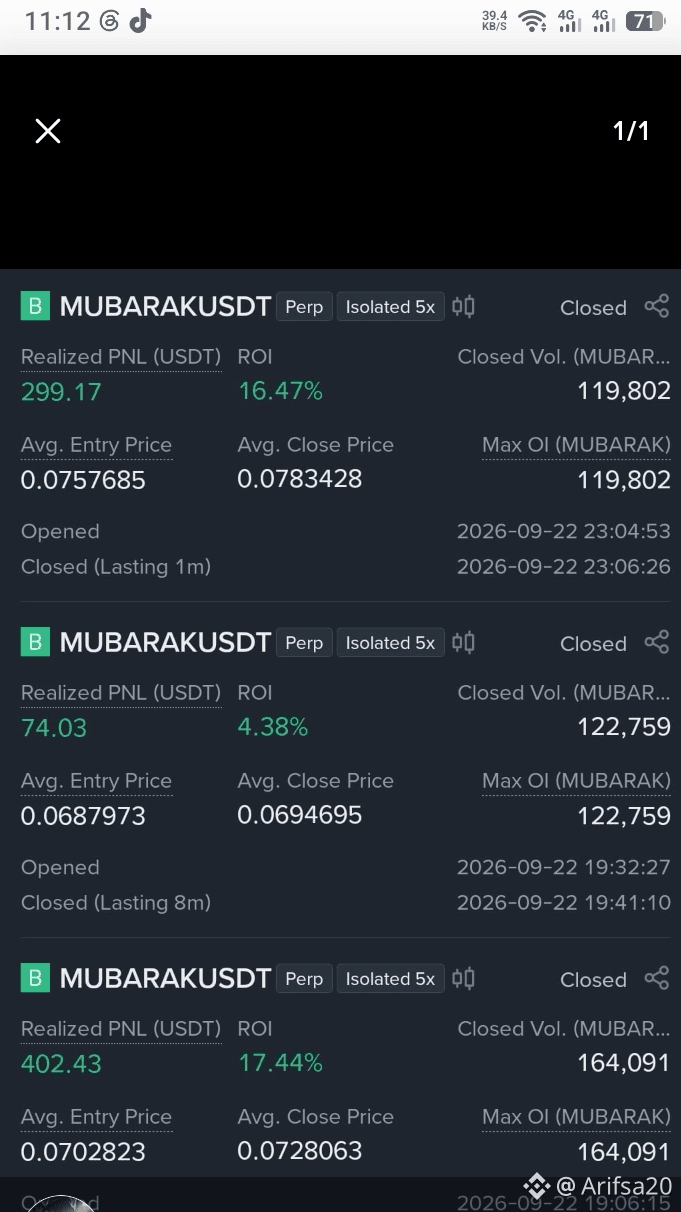The height and width of the screenshot is (1212, 681).
Task: Tap TikTok icon in status bar
Action: (140, 21)
